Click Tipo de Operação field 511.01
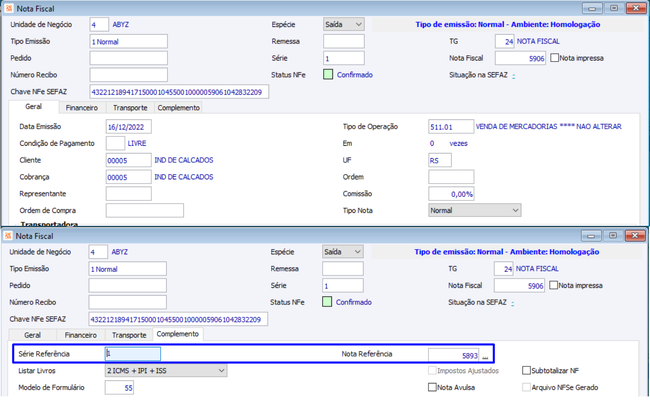This screenshot has width=650, height=400. [451, 126]
